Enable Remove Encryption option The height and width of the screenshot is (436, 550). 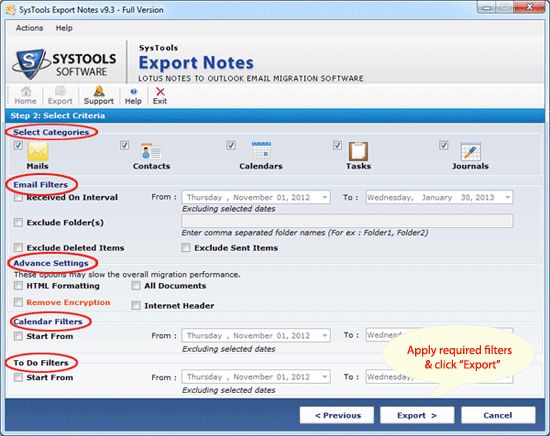coord(18,302)
